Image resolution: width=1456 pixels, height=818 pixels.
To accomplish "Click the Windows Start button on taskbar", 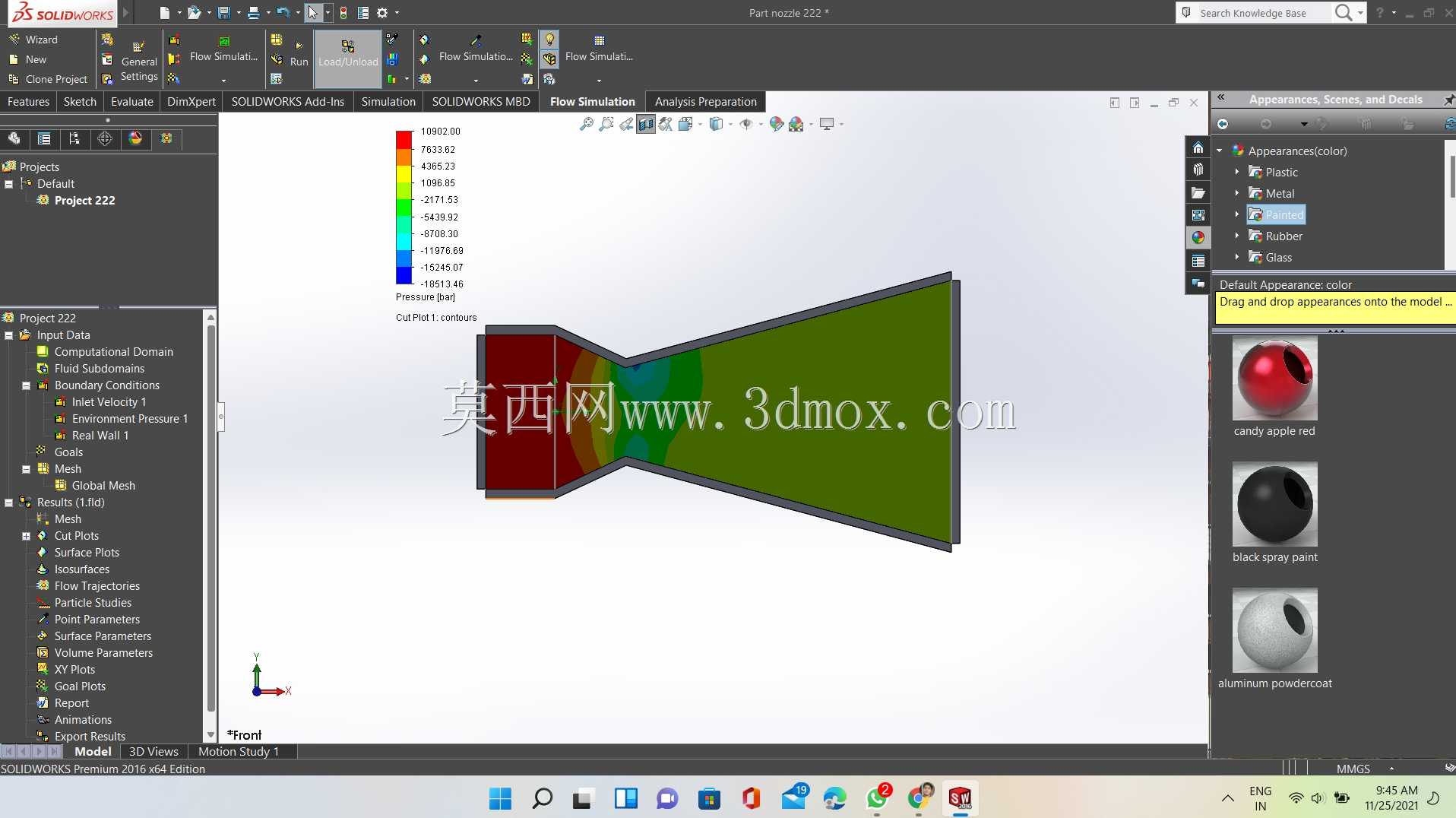I will click(x=500, y=798).
